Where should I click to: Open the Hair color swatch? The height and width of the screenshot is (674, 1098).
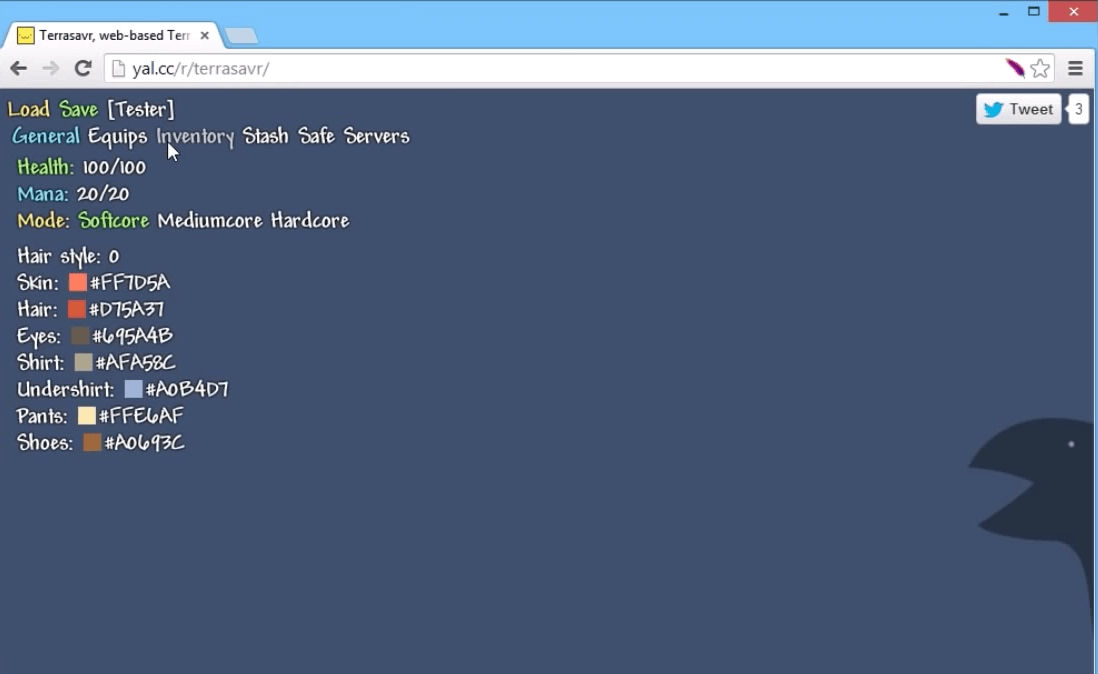(x=76, y=309)
